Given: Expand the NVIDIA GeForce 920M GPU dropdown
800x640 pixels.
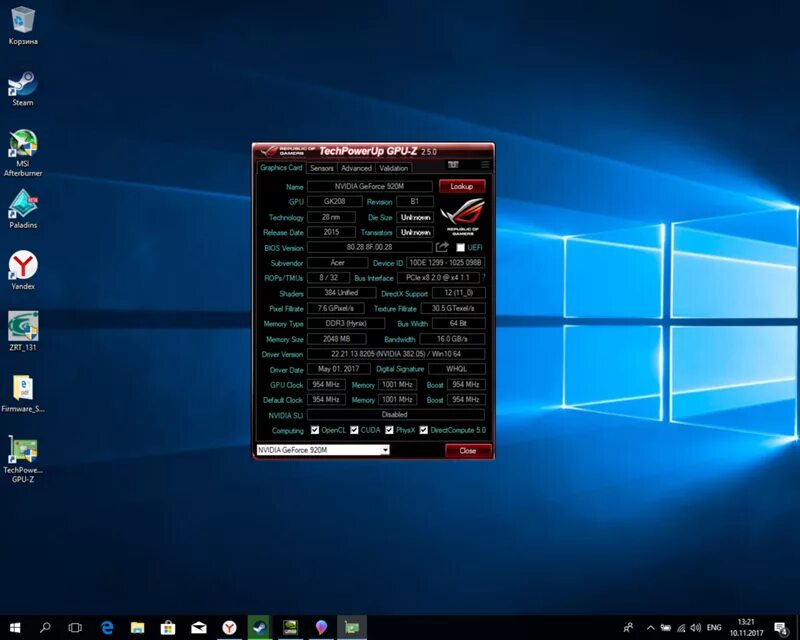Looking at the screenshot, I should point(385,450).
